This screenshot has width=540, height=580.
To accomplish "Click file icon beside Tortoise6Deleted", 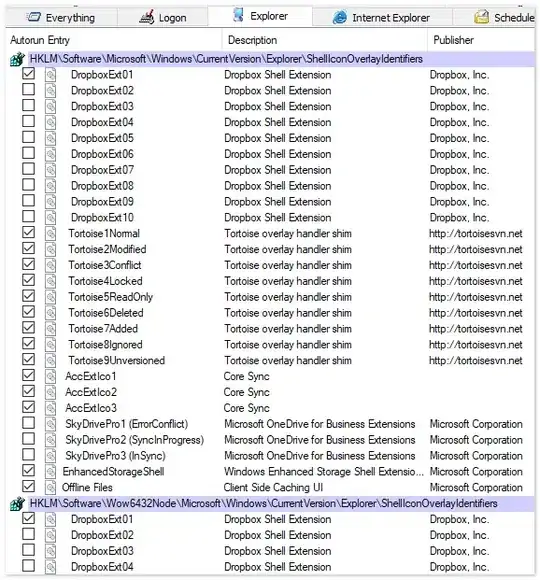I will tap(51, 313).
